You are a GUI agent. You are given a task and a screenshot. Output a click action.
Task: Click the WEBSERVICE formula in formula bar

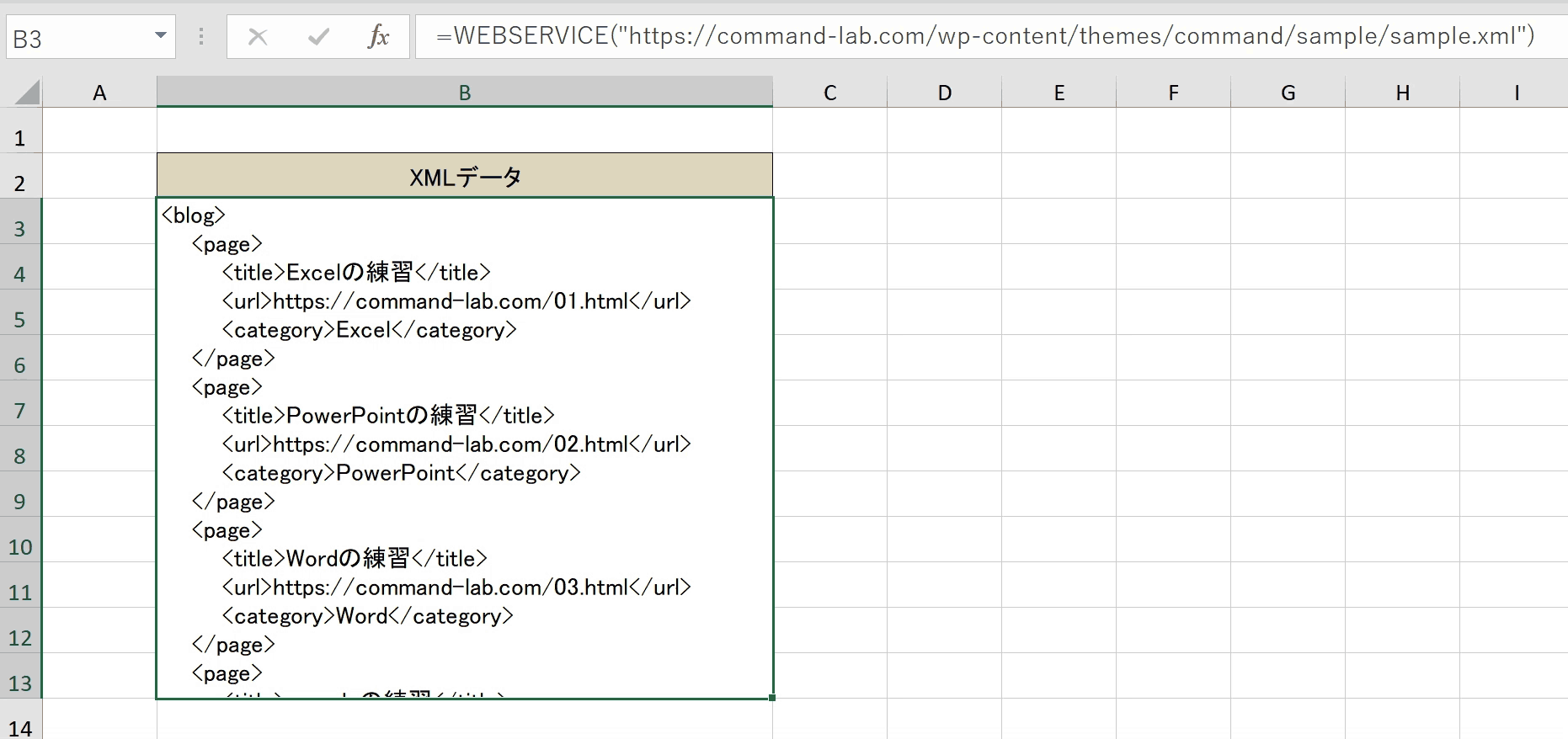(x=985, y=36)
